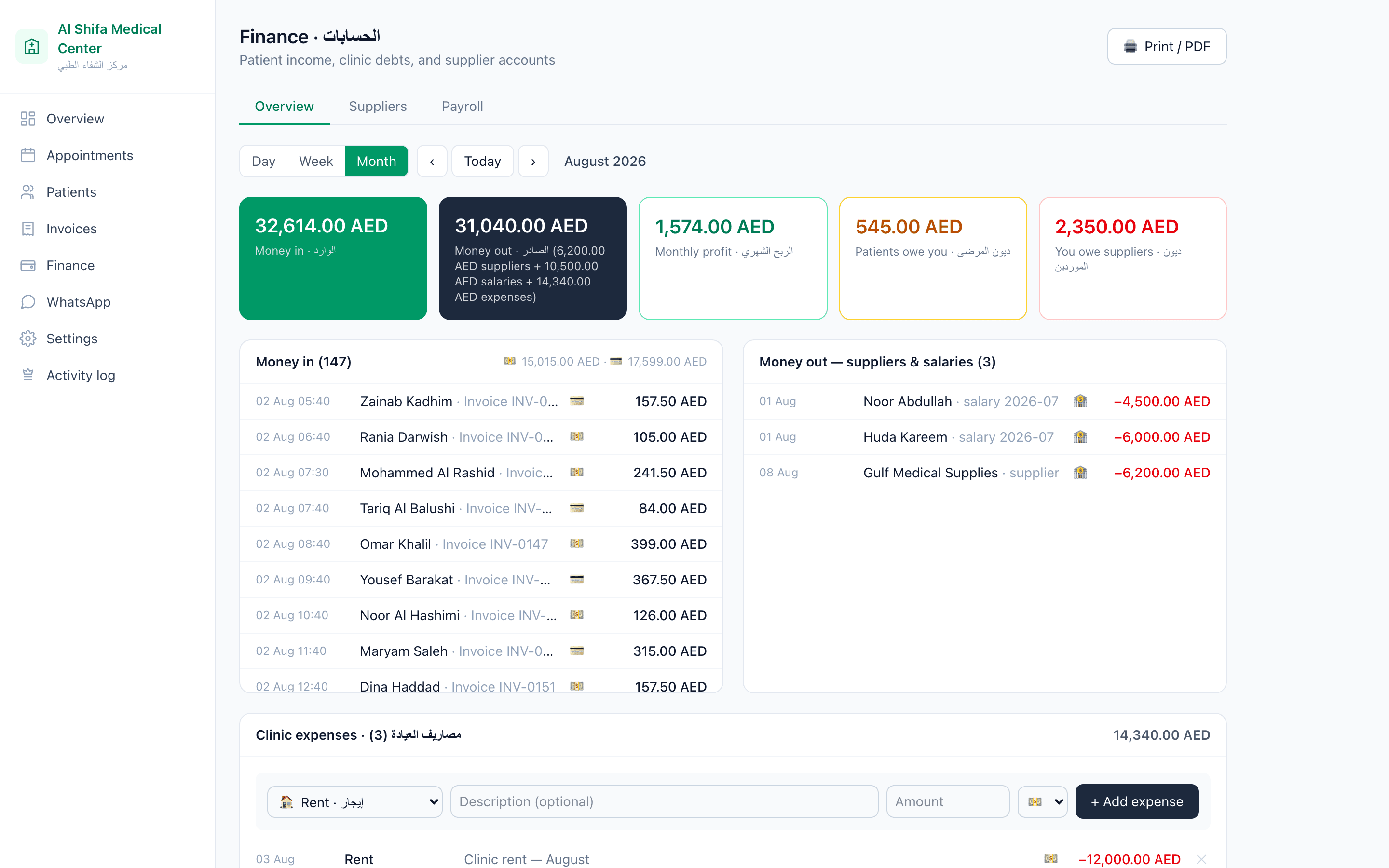The height and width of the screenshot is (868, 1389).
Task: Click the Today button
Action: pos(483,162)
